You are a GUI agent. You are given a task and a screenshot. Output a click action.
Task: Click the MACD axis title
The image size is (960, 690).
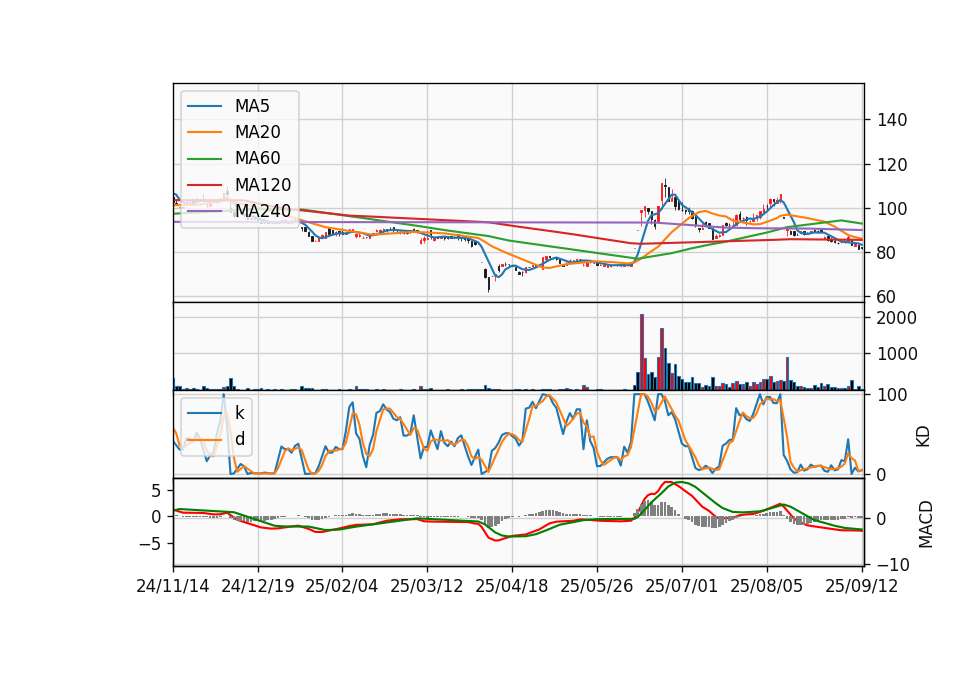point(926,525)
